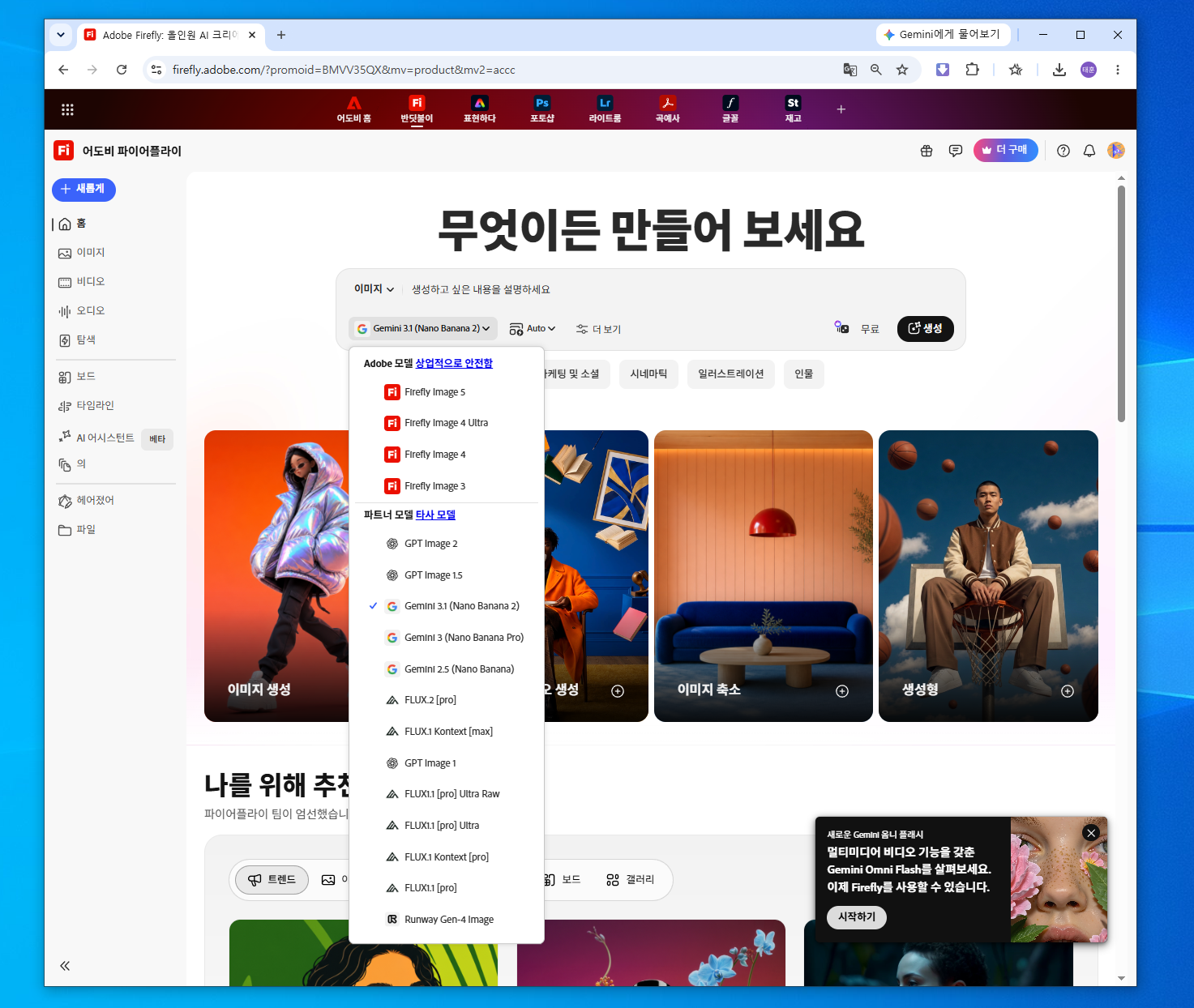Viewport: 1194px width, 1008px height.
Task: Open AI 어시스턴트 in the left sidebar
Action: 96,438
